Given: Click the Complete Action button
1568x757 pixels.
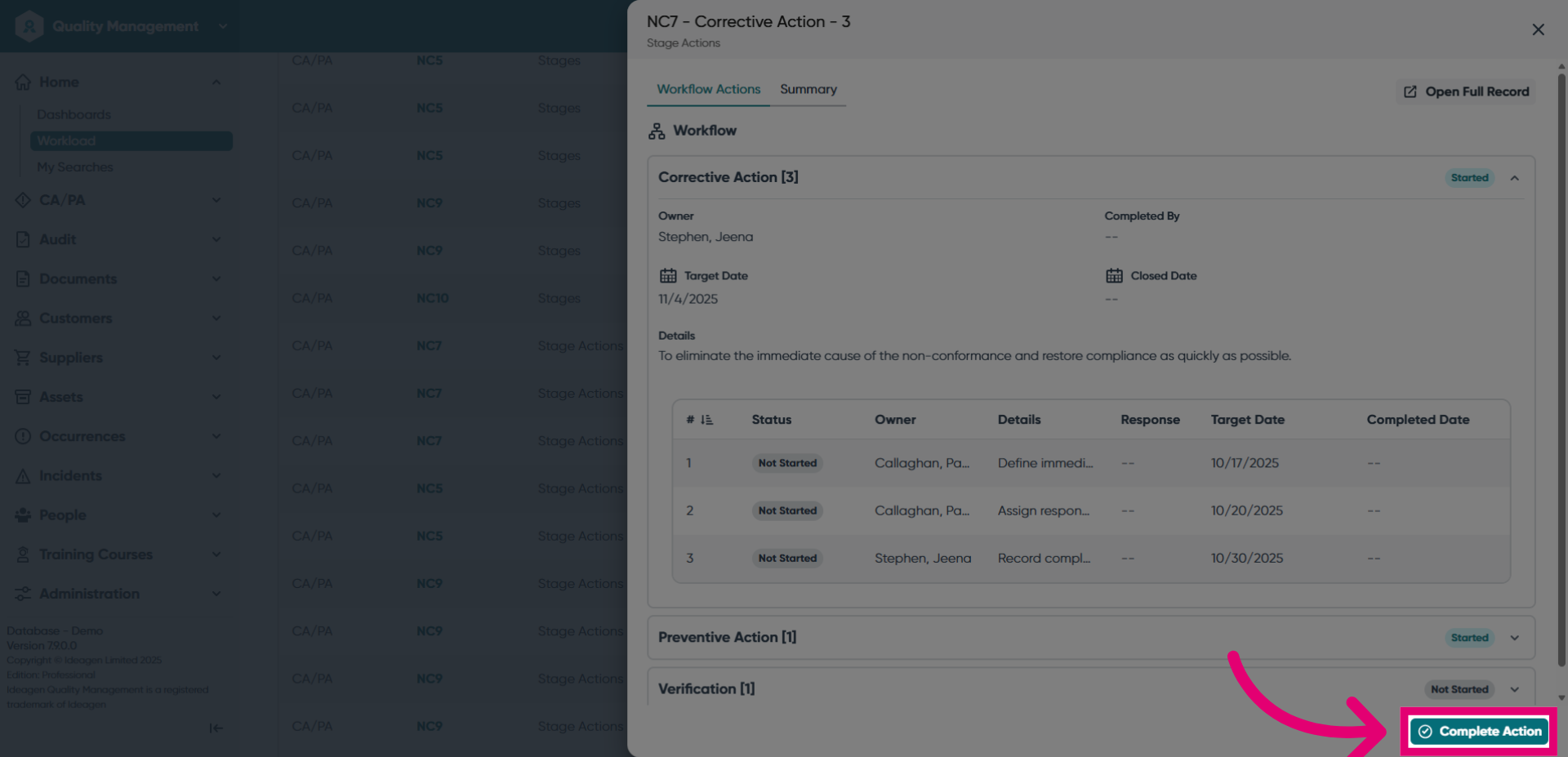Looking at the screenshot, I should pyautogui.click(x=1479, y=731).
